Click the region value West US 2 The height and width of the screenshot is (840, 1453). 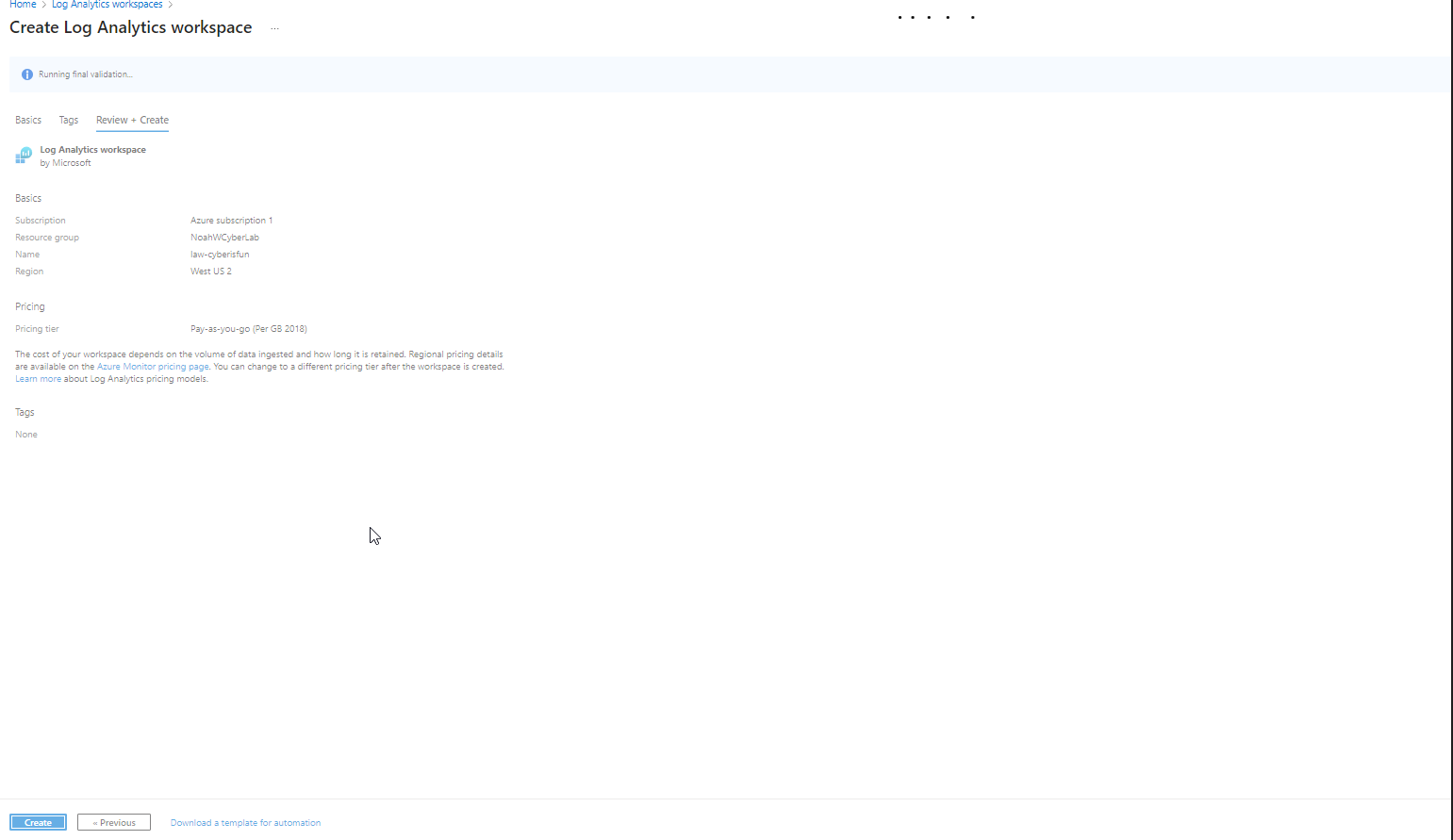(x=211, y=272)
